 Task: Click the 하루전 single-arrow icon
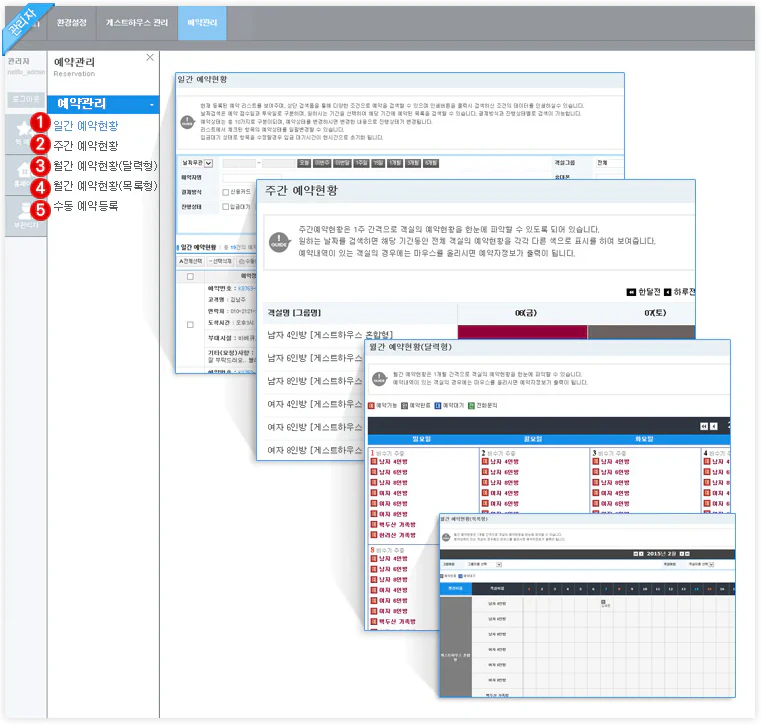668,292
